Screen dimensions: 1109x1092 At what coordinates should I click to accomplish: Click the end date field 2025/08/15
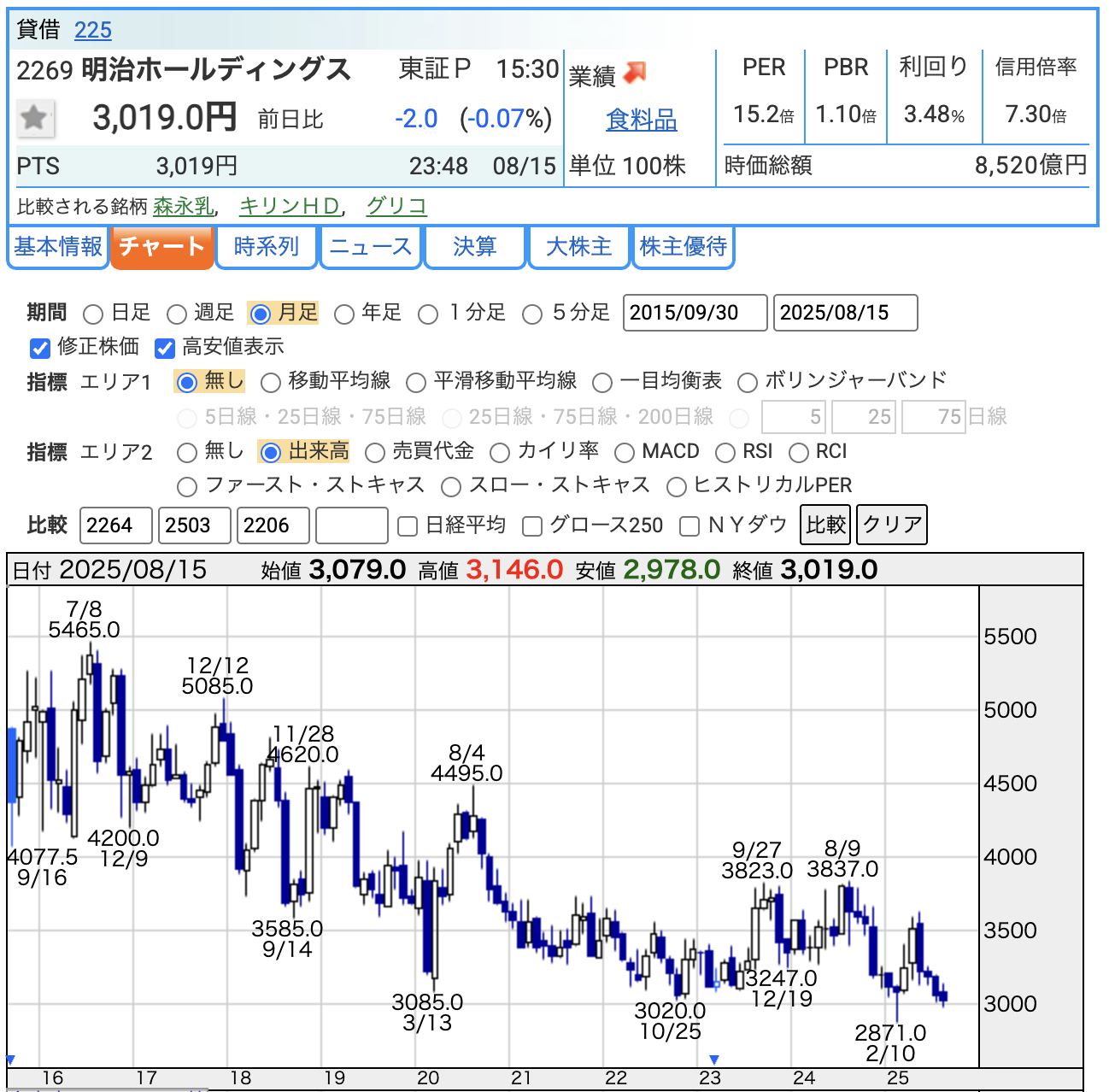[x=846, y=313]
